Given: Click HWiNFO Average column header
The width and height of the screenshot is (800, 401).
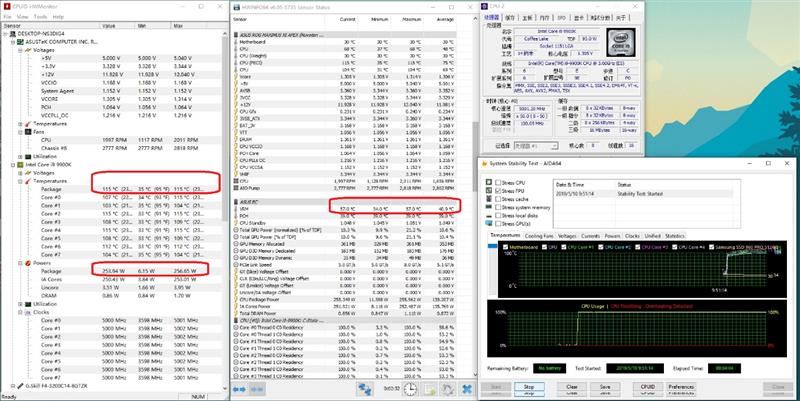Looking at the screenshot, I should point(444,19).
